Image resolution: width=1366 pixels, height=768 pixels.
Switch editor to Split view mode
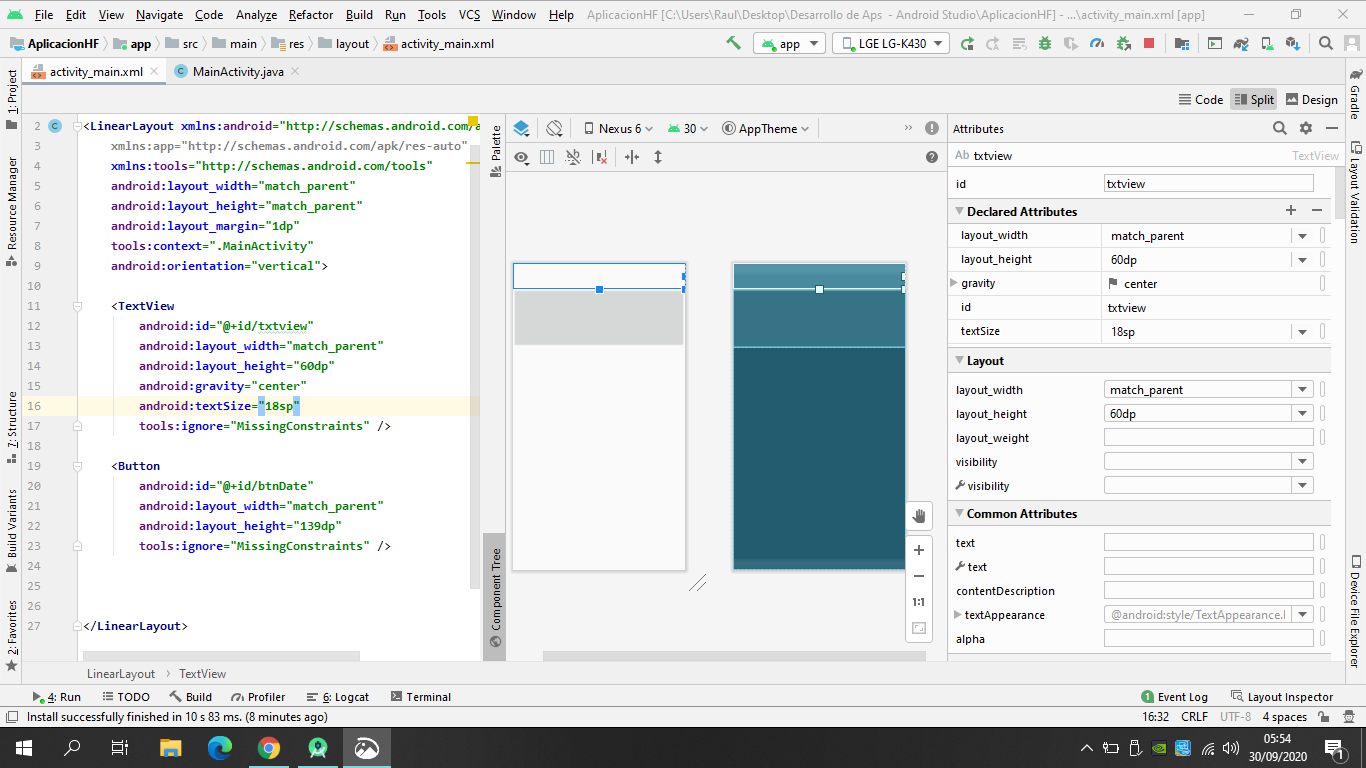click(1254, 99)
